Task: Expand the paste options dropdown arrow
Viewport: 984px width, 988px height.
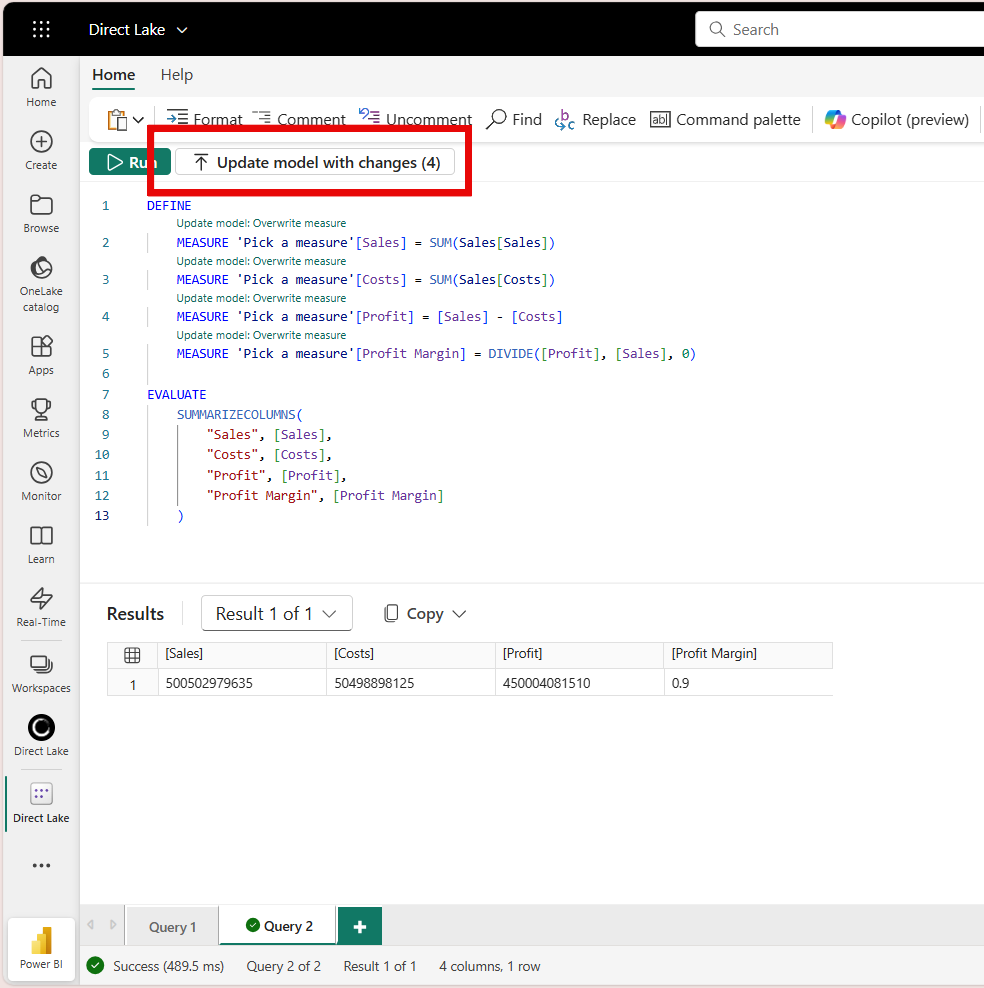Action: pos(138,120)
